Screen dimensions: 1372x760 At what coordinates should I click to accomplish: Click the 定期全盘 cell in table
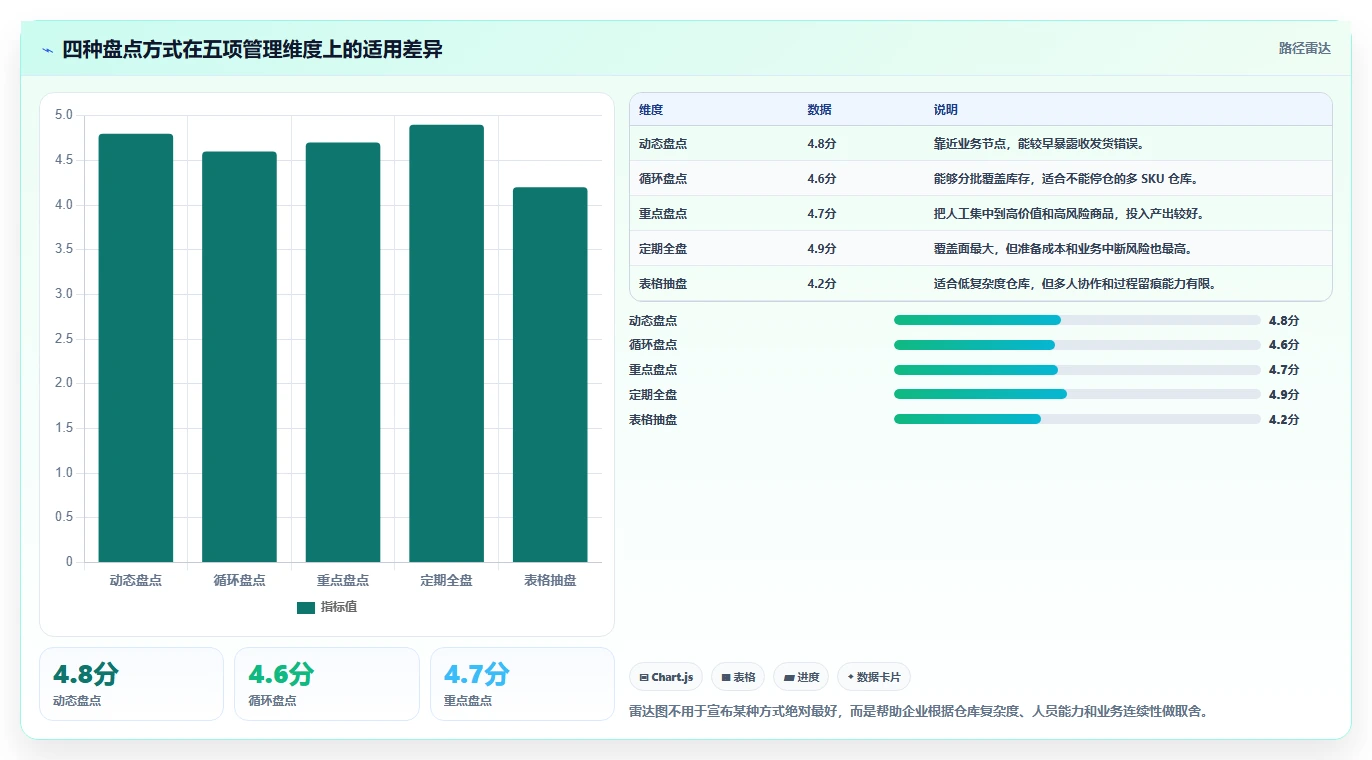663,249
